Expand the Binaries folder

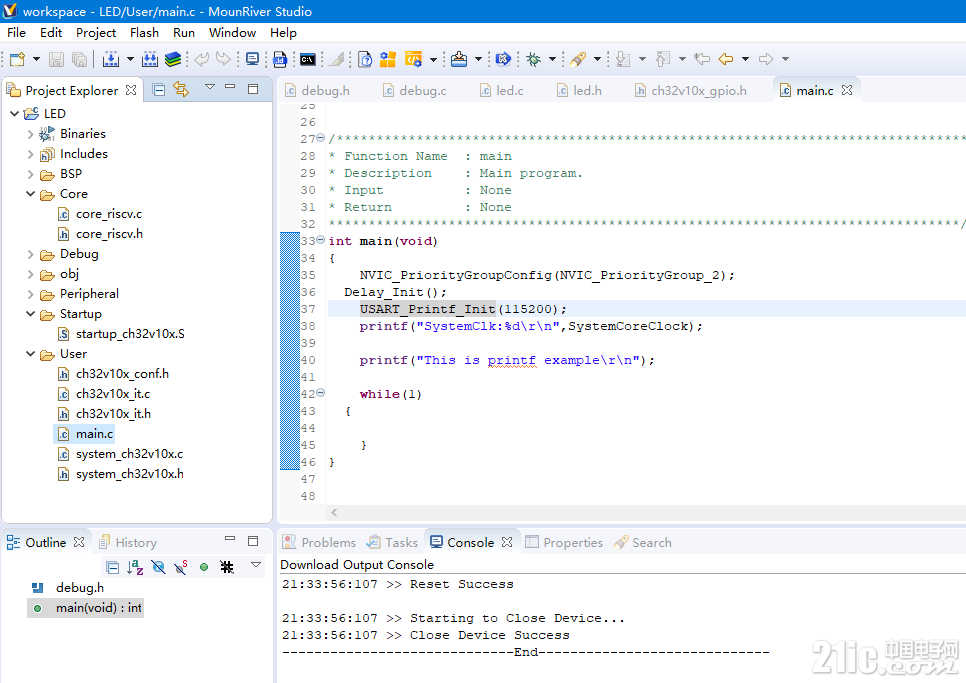[30, 134]
